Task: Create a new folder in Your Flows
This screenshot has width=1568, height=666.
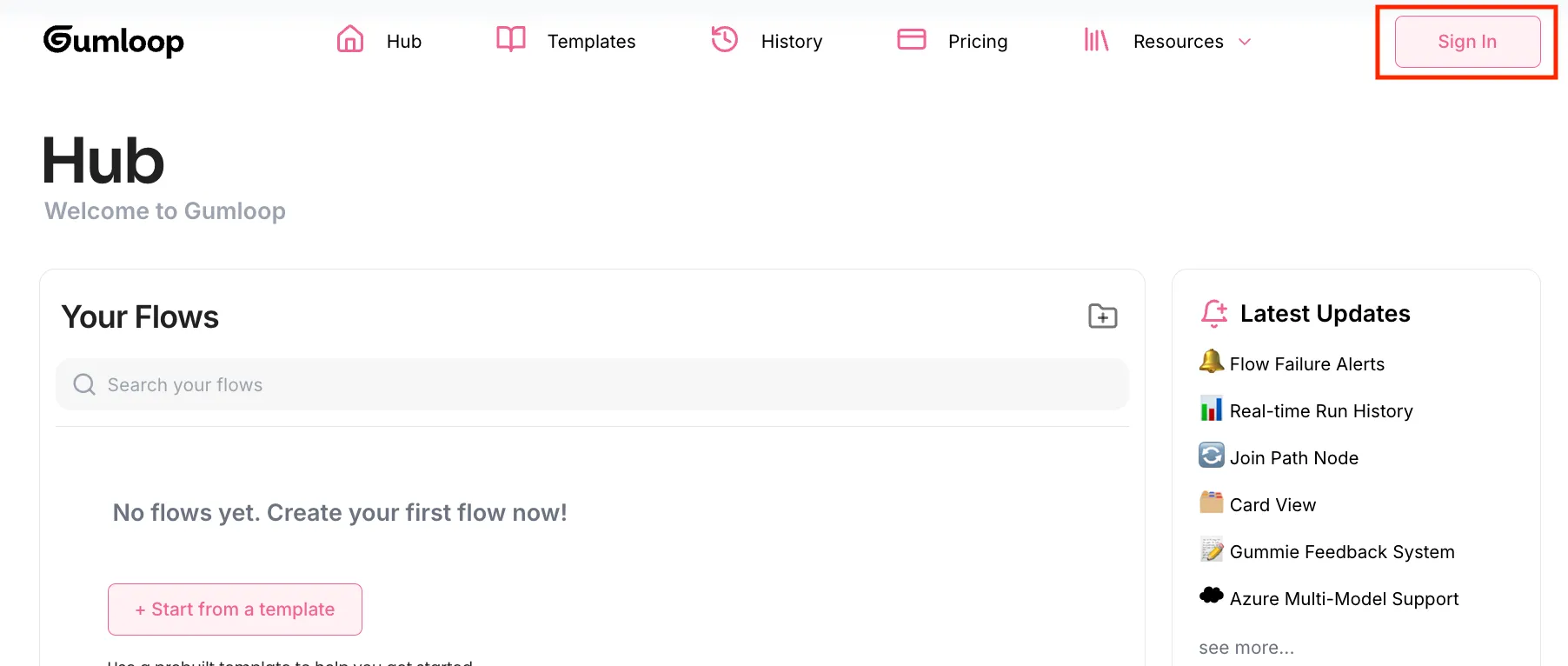Action: tap(1102, 316)
